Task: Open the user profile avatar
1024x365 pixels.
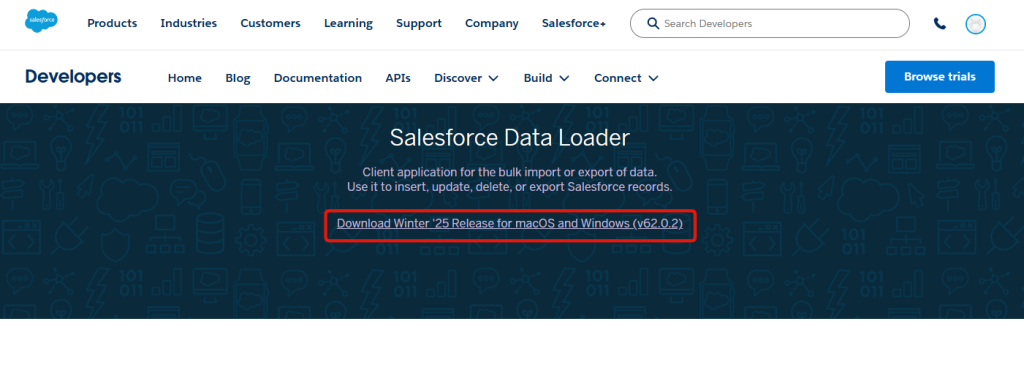Action: tap(976, 24)
